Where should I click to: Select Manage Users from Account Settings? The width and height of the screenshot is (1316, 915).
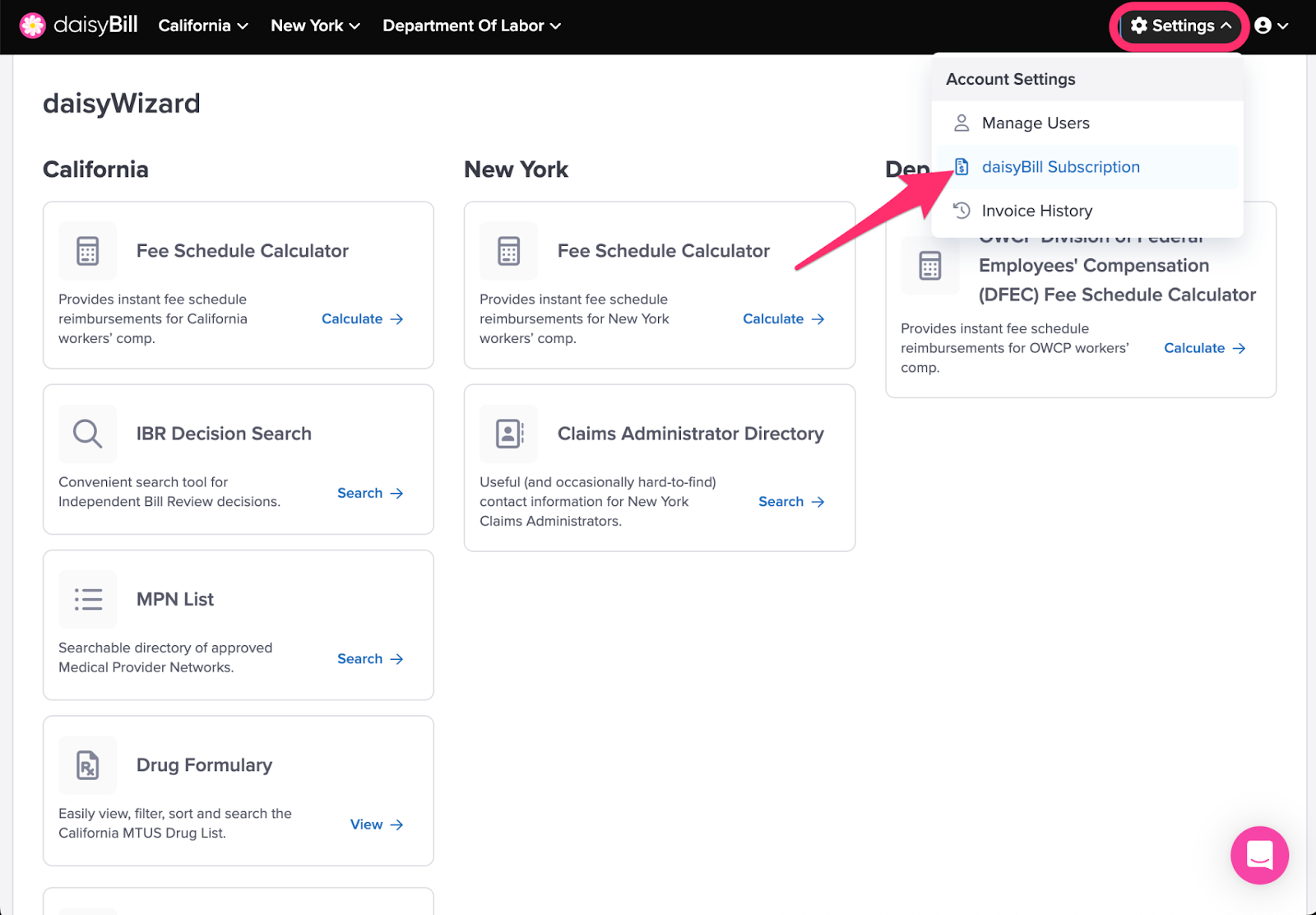(x=1087, y=123)
